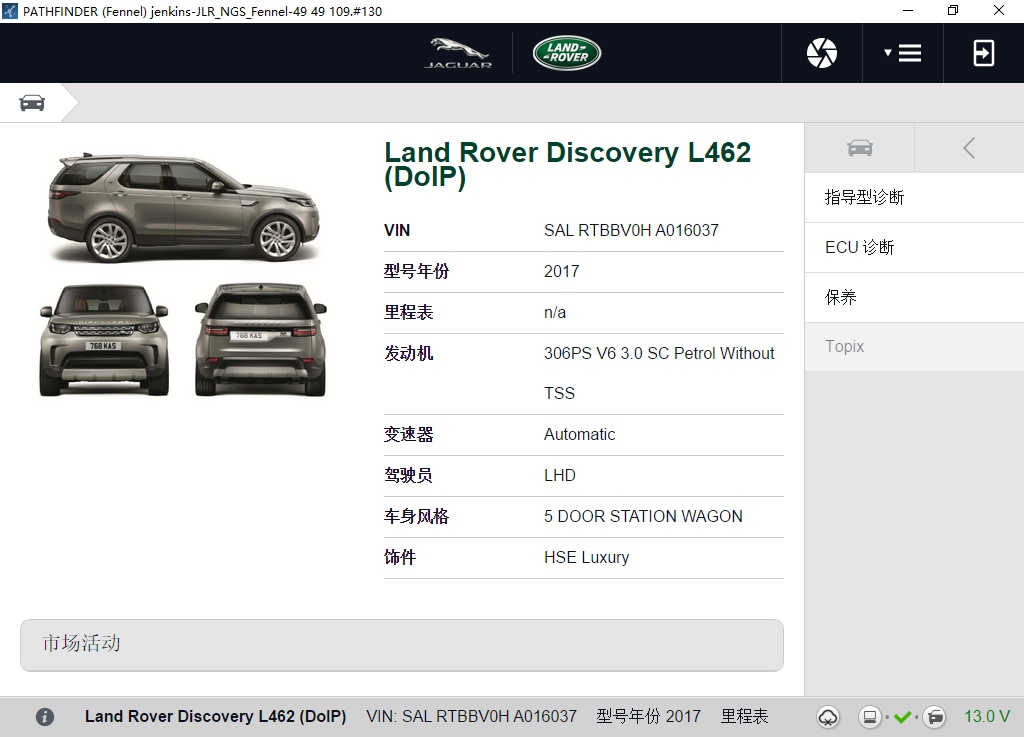Click the VIN value SAL RTBBV0H A016037
This screenshot has width=1024, height=737.
tap(631, 230)
